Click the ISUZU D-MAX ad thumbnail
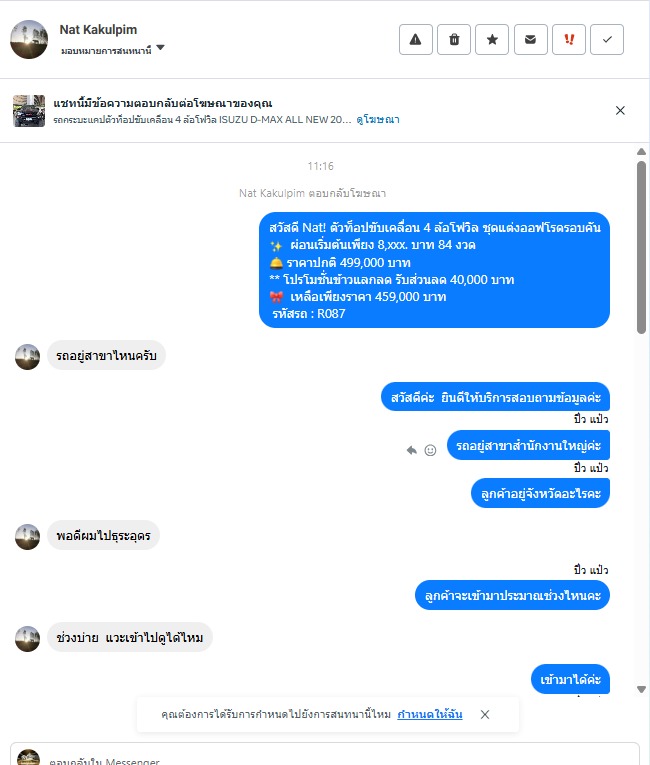650x765 pixels. pyautogui.click(x=29, y=111)
